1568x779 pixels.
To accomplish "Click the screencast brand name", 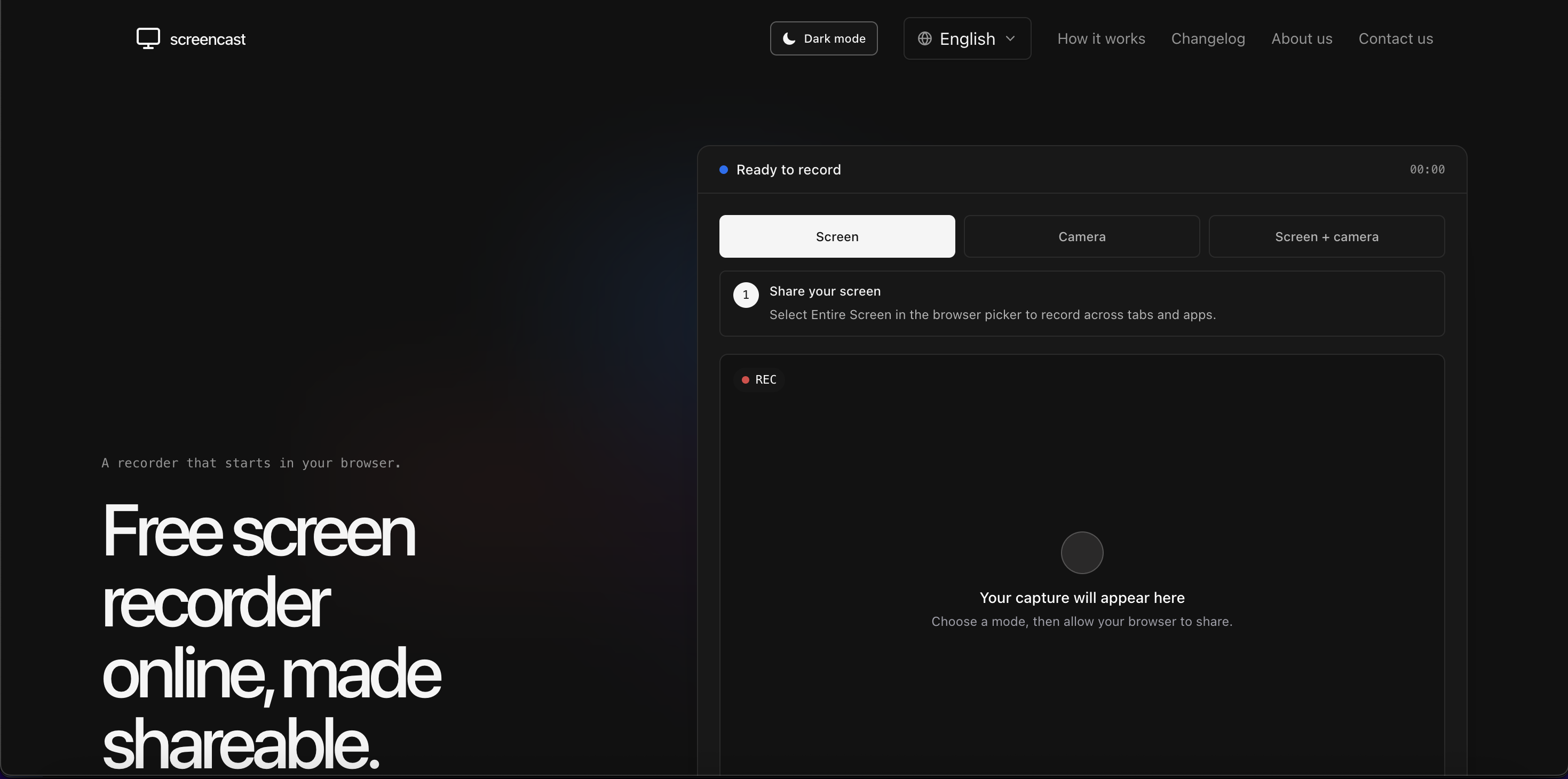I will pyautogui.click(x=208, y=39).
